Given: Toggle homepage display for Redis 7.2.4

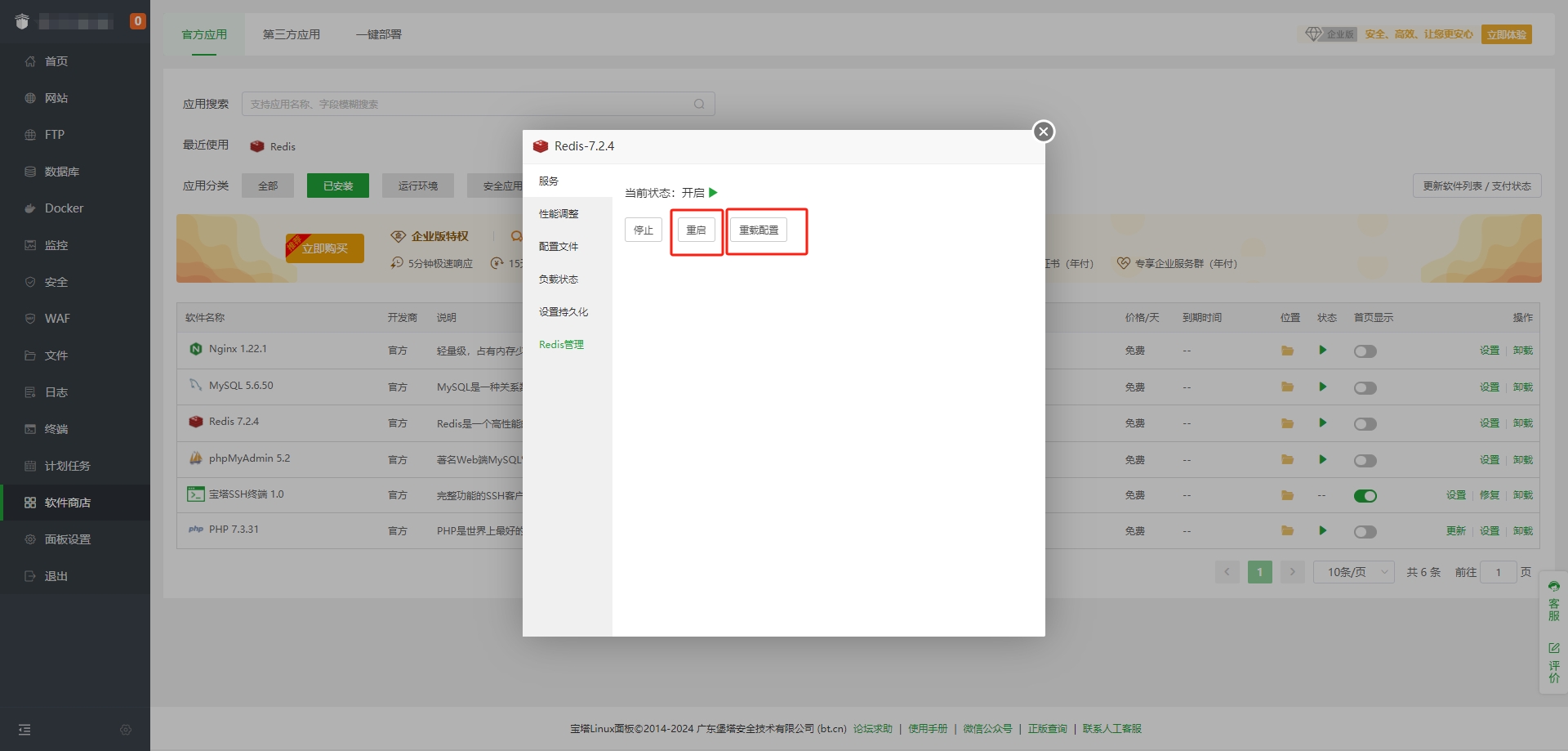Looking at the screenshot, I should pos(1365,424).
